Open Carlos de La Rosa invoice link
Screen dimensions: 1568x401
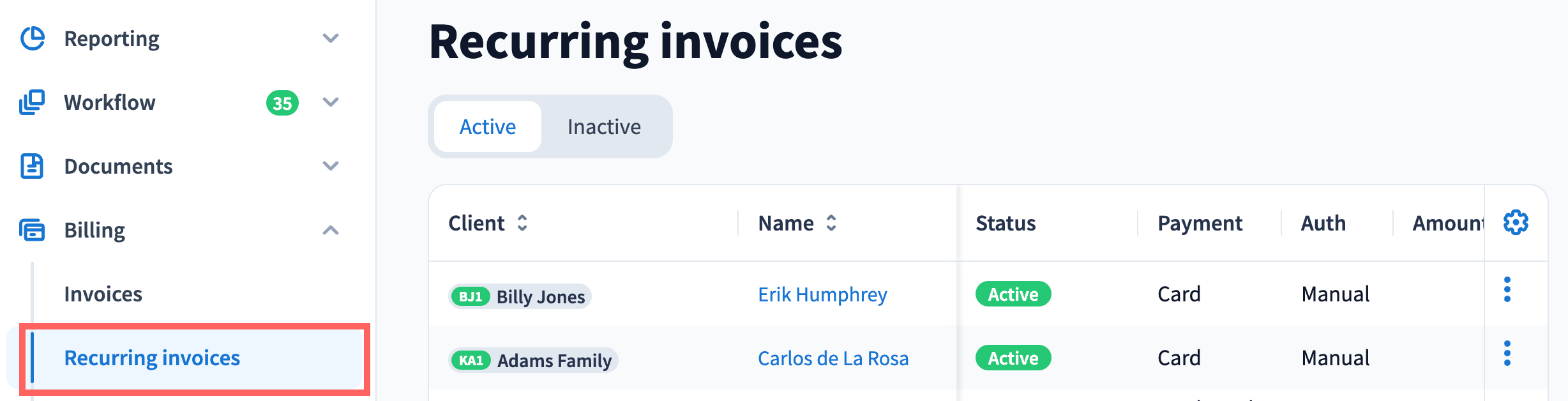(x=833, y=358)
